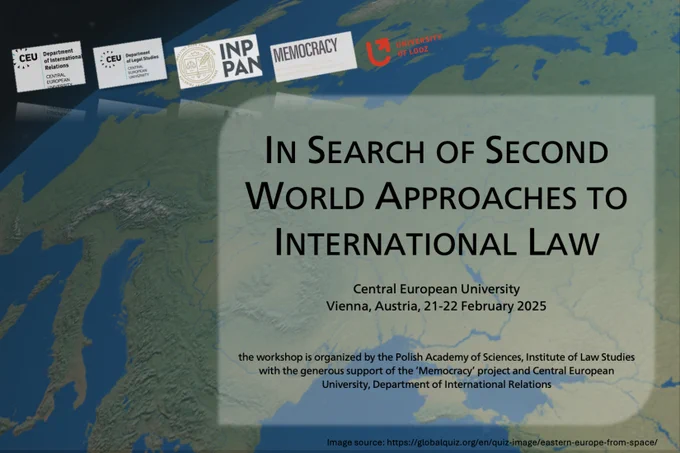Click the title line "International Law"

click(x=437, y=242)
